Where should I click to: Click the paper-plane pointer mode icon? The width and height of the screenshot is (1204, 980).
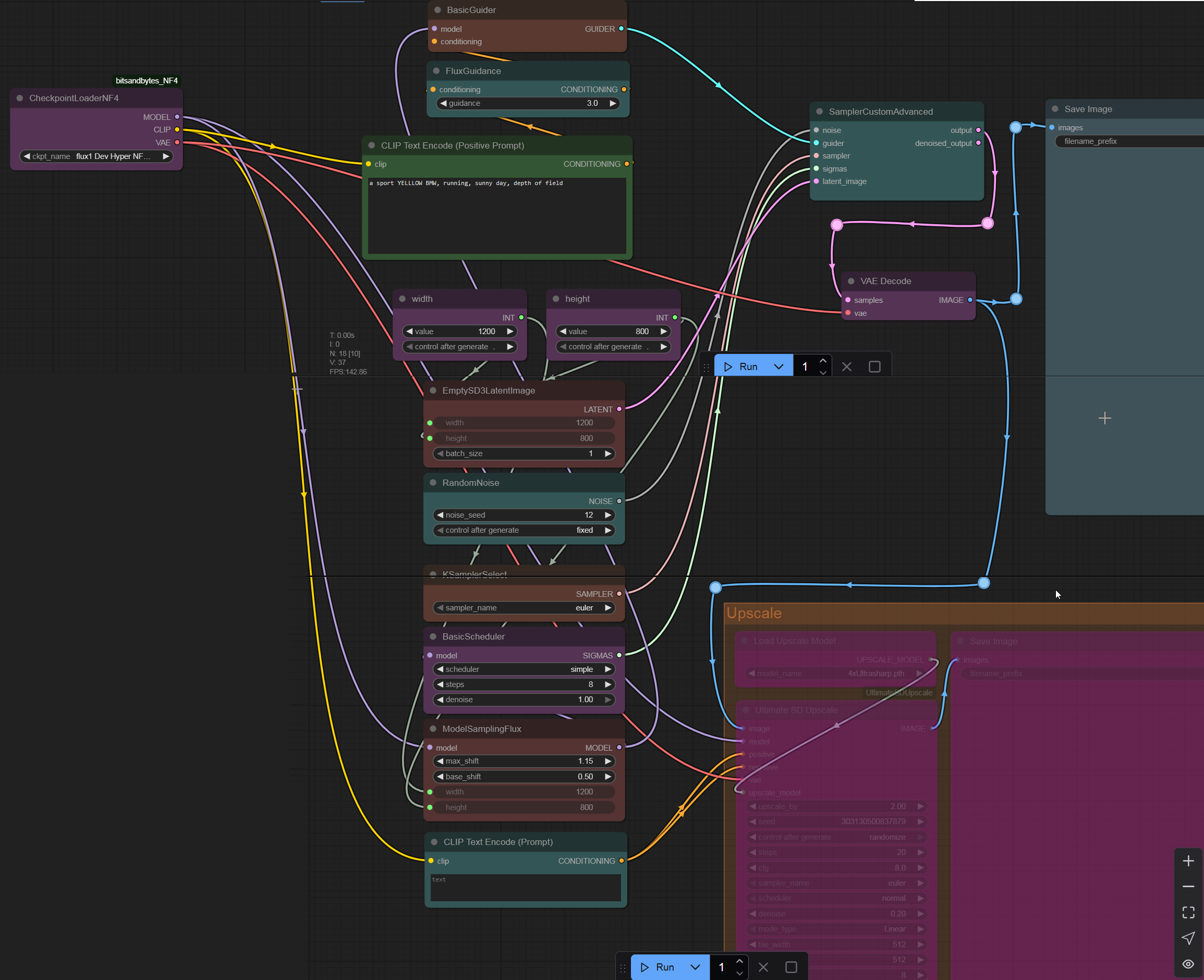tap(1188, 938)
